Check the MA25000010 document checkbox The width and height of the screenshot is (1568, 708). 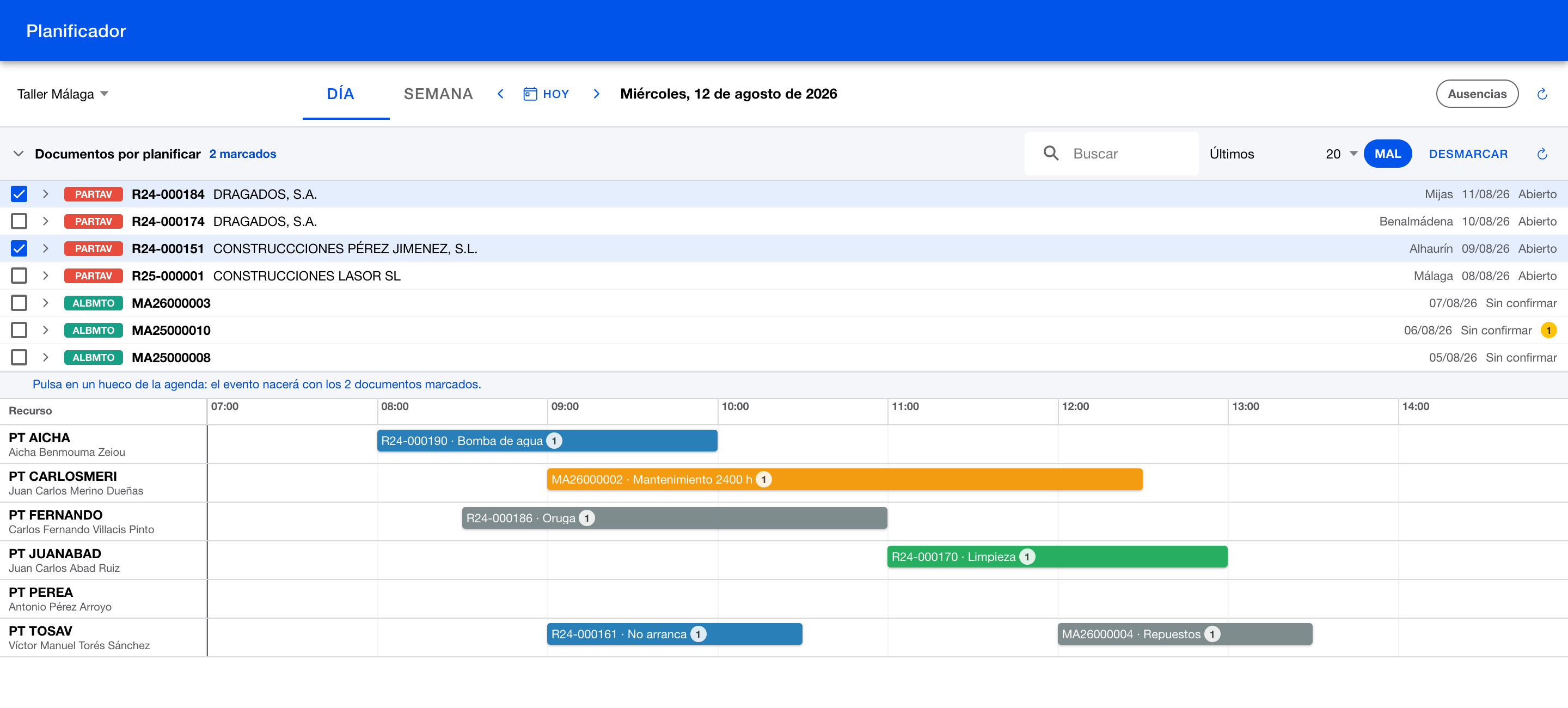click(19, 331)
